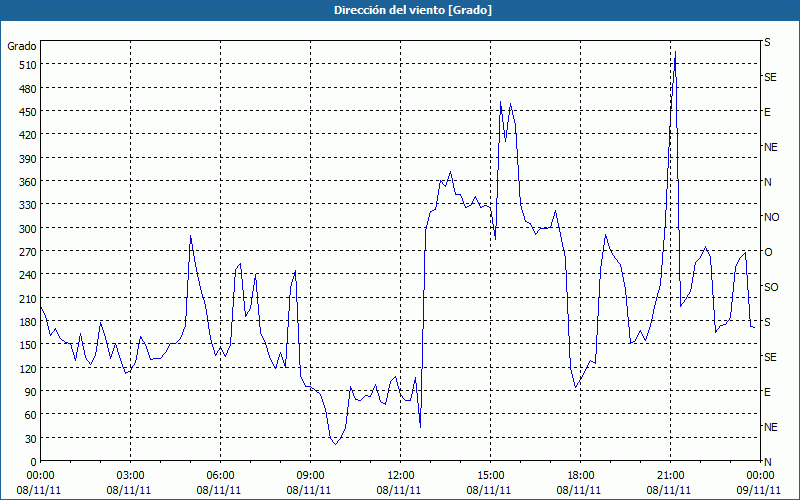Viewport: 800px width, 500px height.
Task: Click the 'SE' compass label aligned with 480
Action: pos(770,77)
